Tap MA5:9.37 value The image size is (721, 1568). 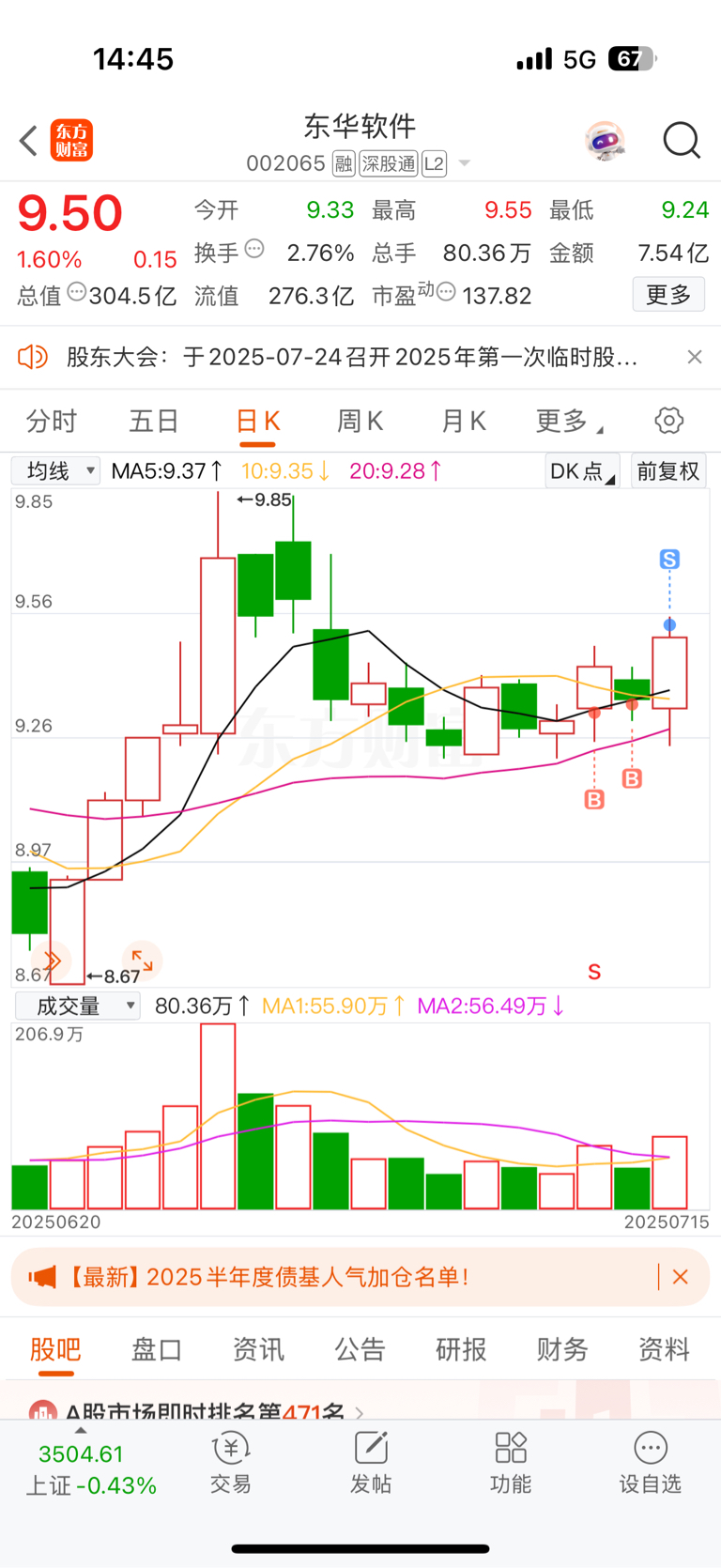pos(167,470)
